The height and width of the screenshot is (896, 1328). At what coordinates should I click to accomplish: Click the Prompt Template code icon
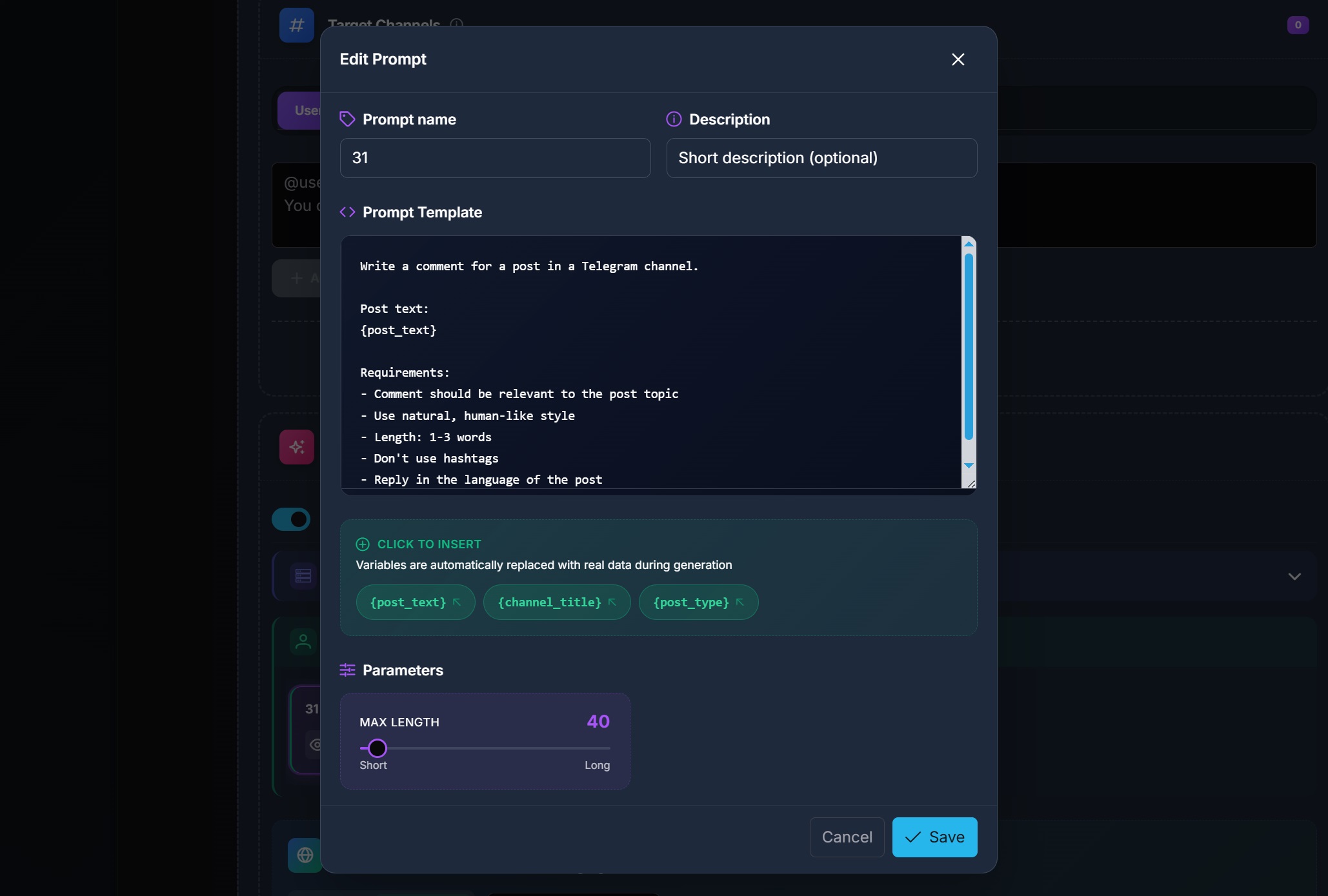tap(347, 212)
